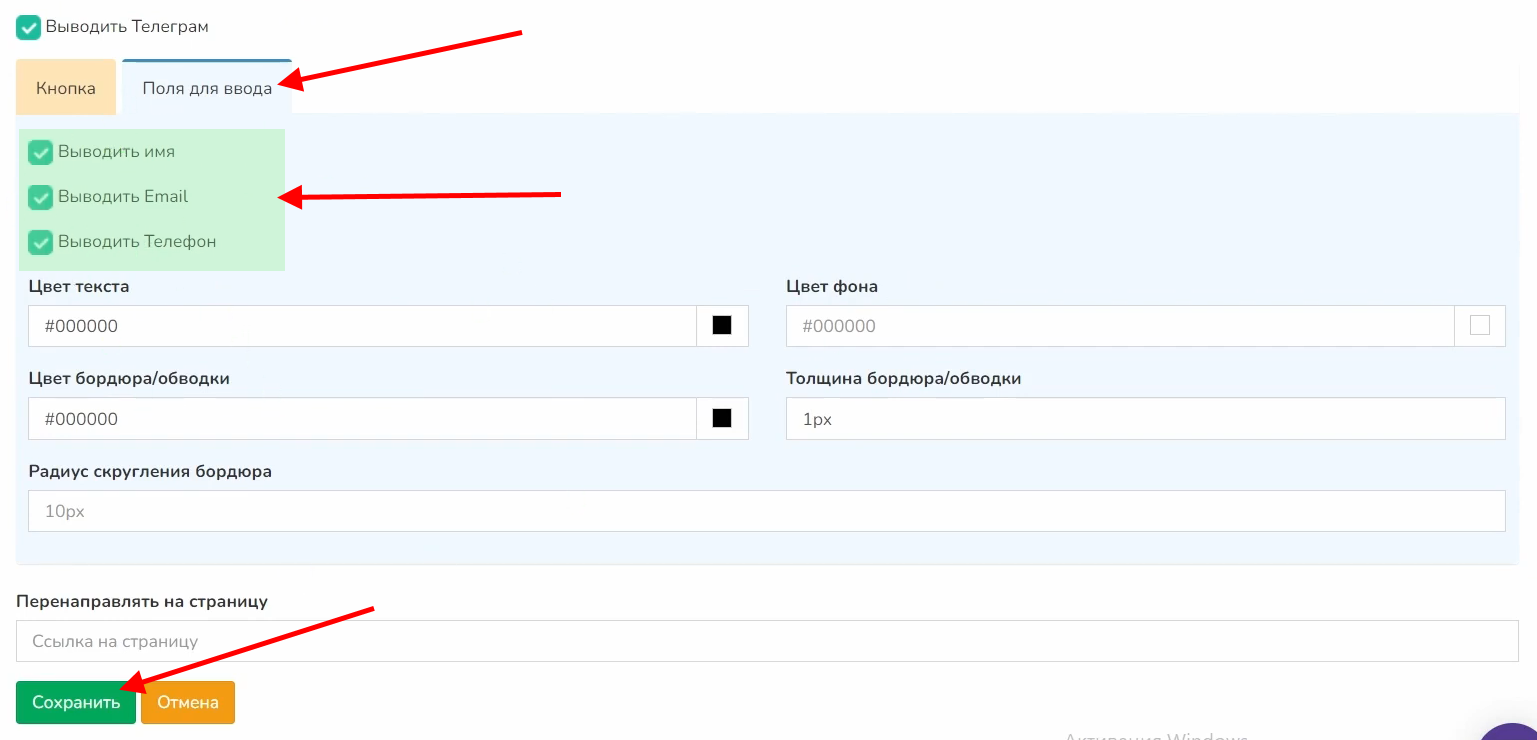This screenshot has width=1537, height=740.
Task: Click the 'Радиус скругления бордюра' label text
Action: pos(150,471)
